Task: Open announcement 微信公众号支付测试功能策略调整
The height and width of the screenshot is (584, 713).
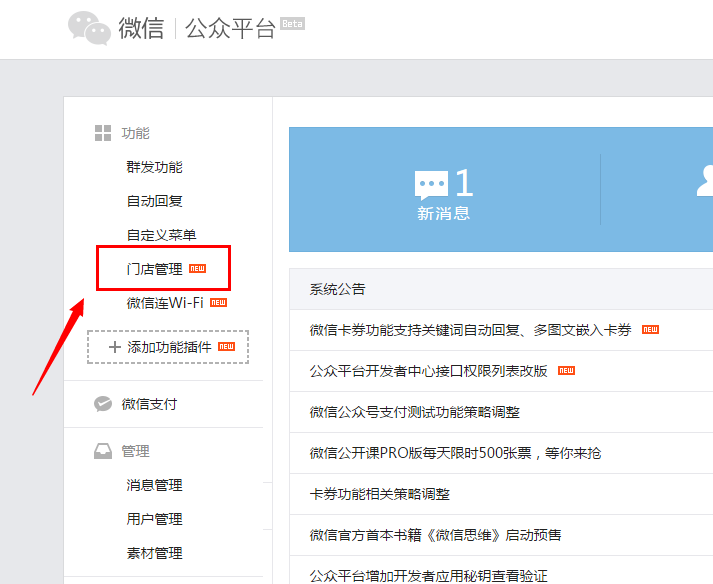Action: (414, 412)
